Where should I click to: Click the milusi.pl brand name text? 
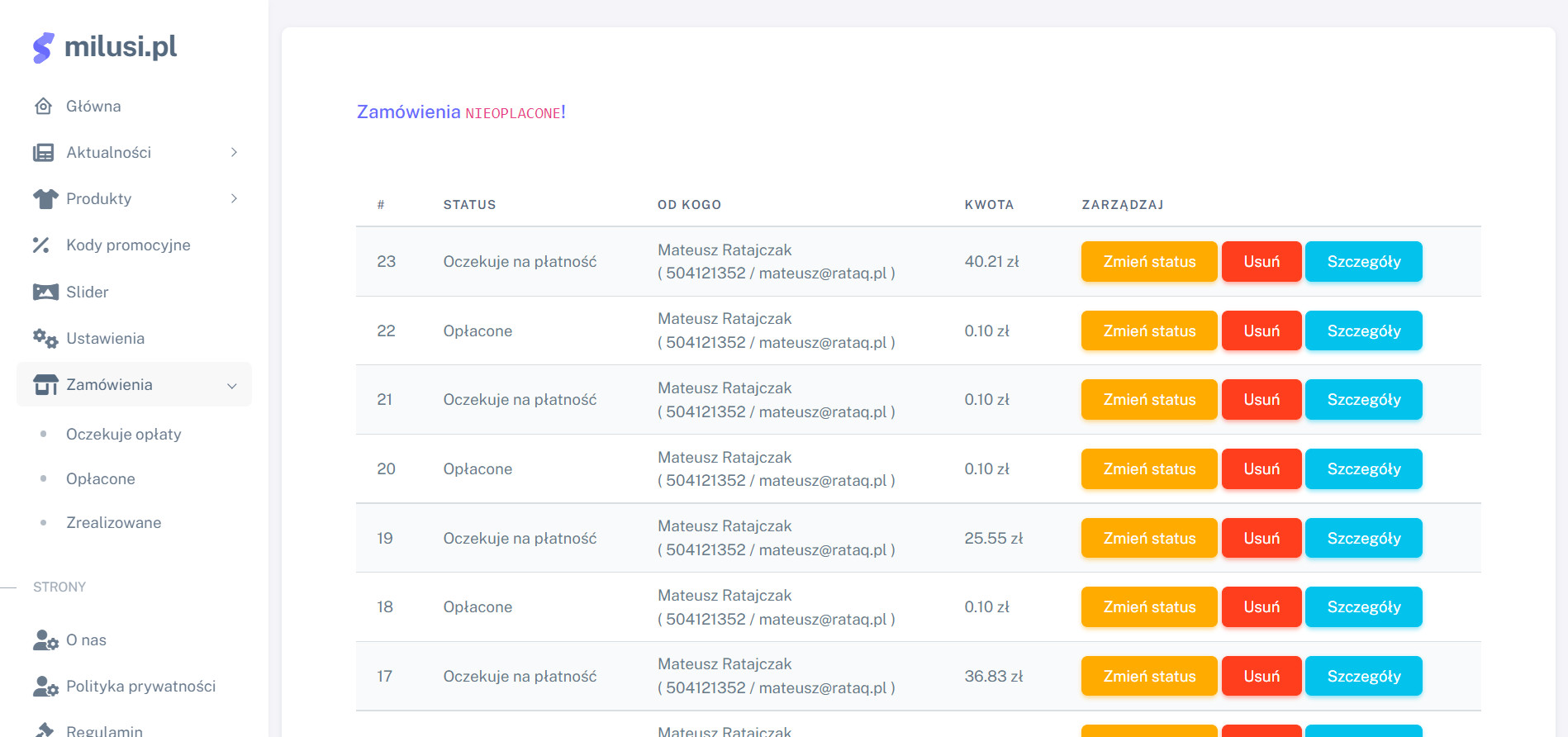pyautogui.click(x=121, y=47)
